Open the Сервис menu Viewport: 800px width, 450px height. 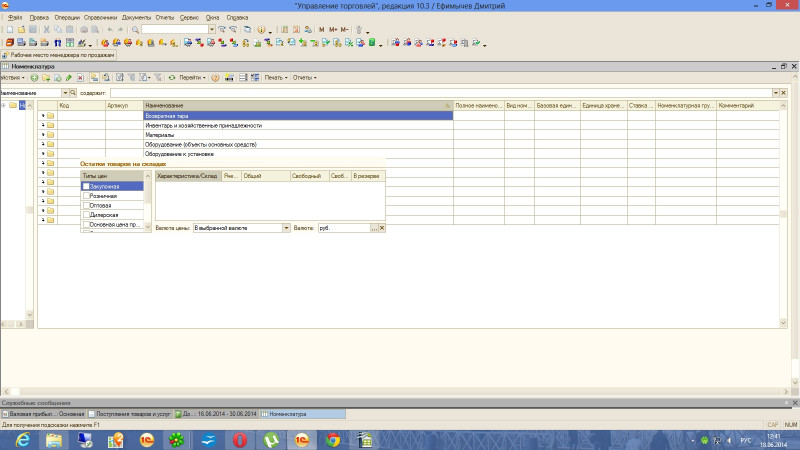point(189,17)
